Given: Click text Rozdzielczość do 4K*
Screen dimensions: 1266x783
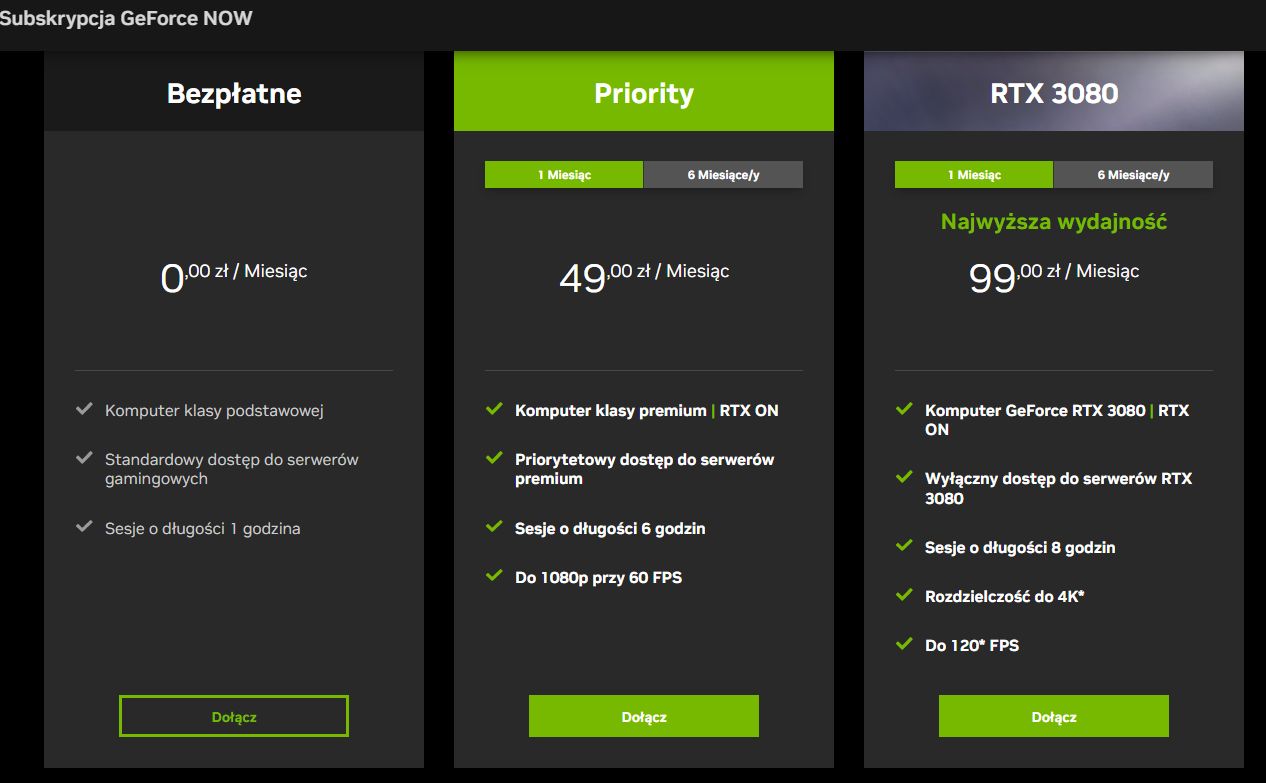Looking at the screenshot, I should pos(1005,596).
